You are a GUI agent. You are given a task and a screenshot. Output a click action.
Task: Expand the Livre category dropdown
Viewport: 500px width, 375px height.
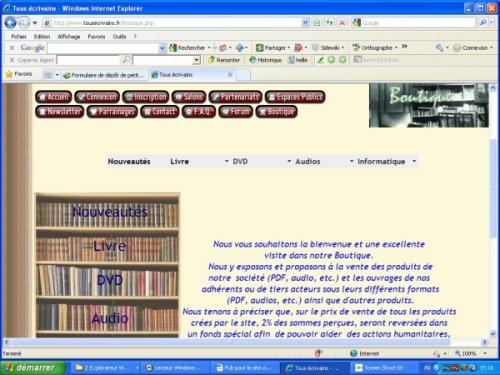pyautogui.click(x=227, y=161)
